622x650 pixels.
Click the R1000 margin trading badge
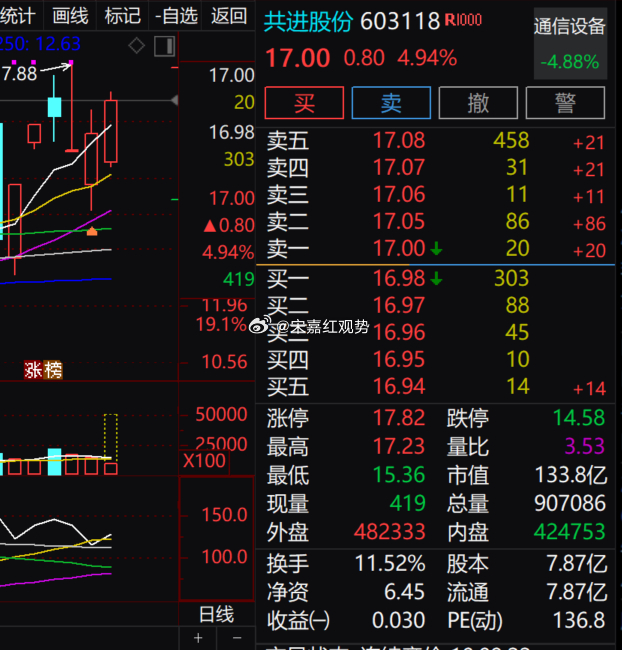pyautogui.click(x=463, y=20)
